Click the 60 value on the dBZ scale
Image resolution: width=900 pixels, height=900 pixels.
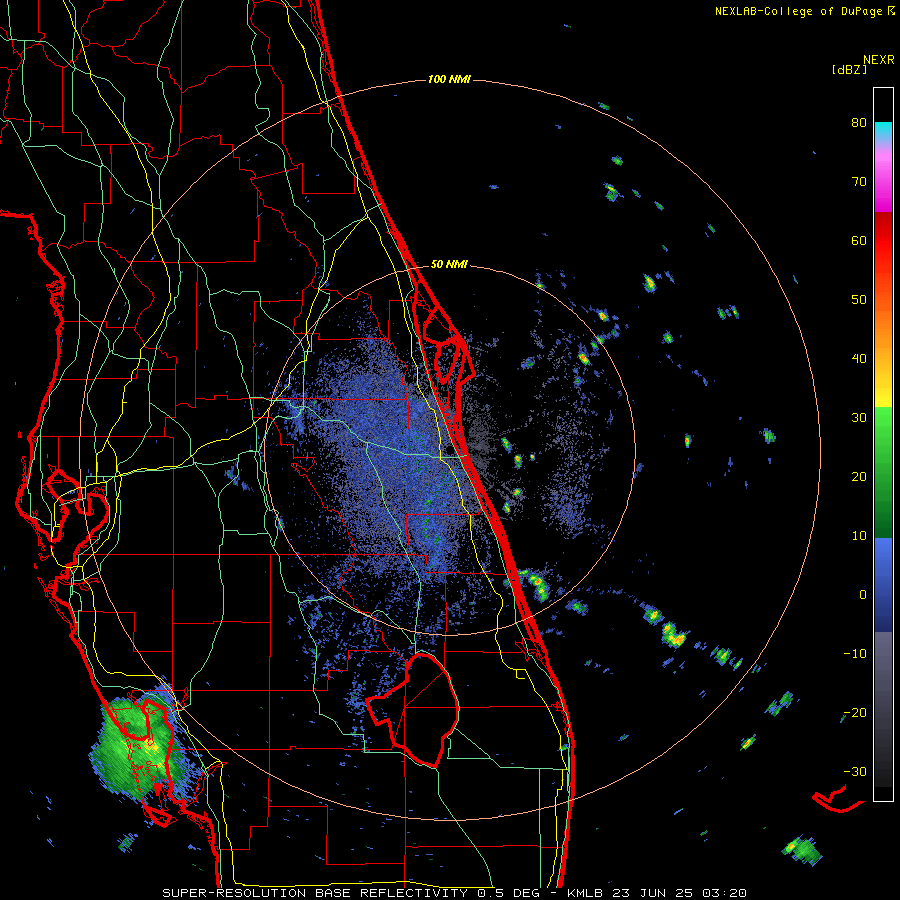coord(859,240)
